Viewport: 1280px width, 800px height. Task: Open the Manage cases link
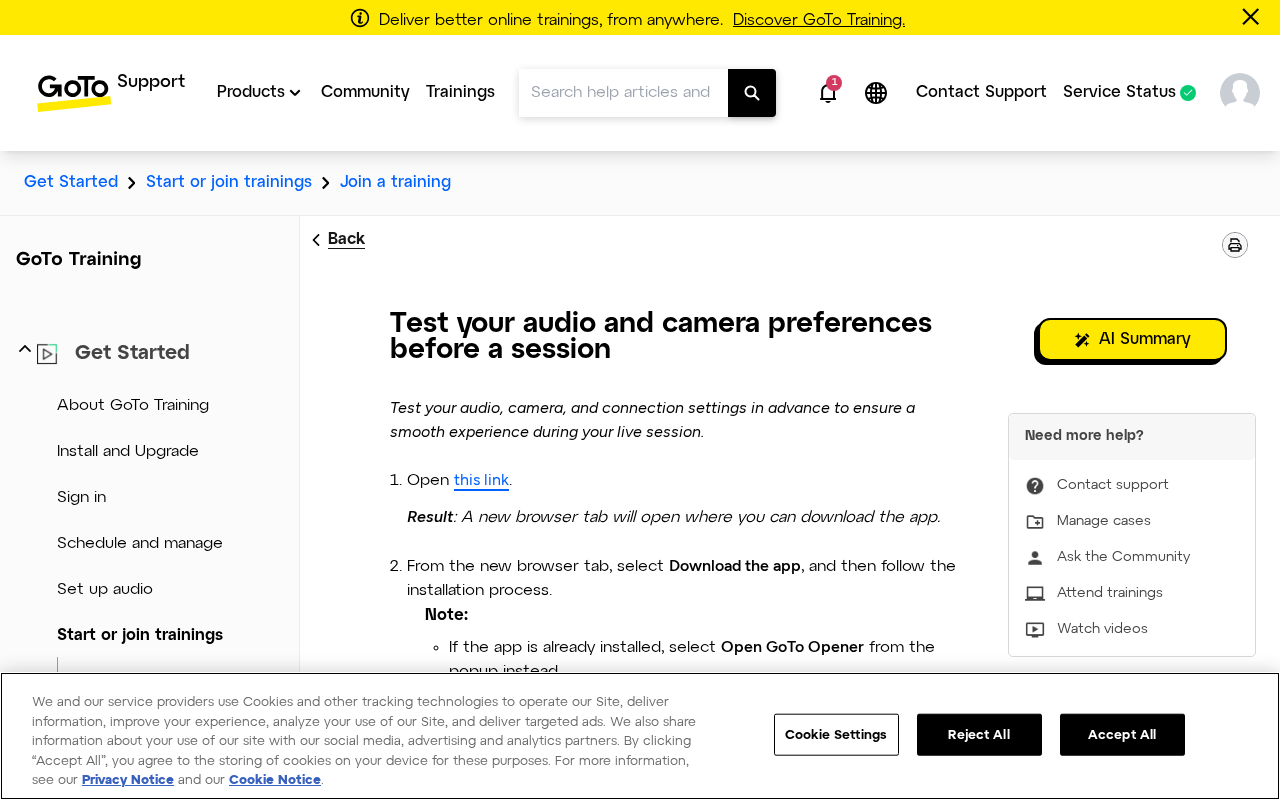click(1104, 521)
